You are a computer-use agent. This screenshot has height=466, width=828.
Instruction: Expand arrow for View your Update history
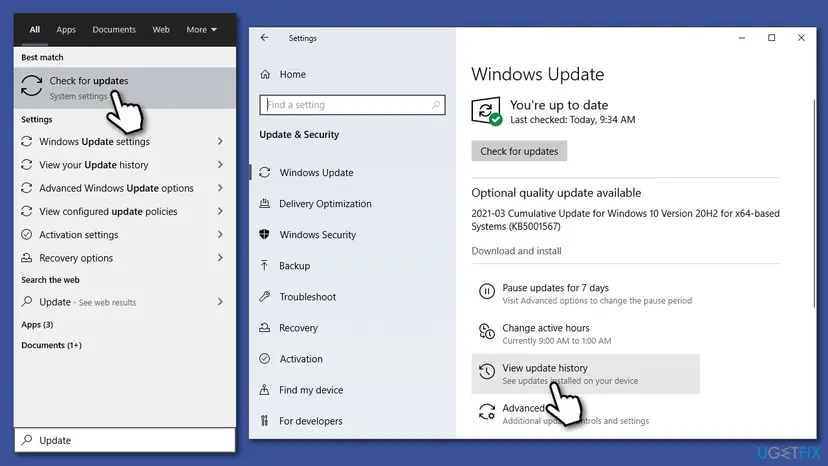pos(220,165)
